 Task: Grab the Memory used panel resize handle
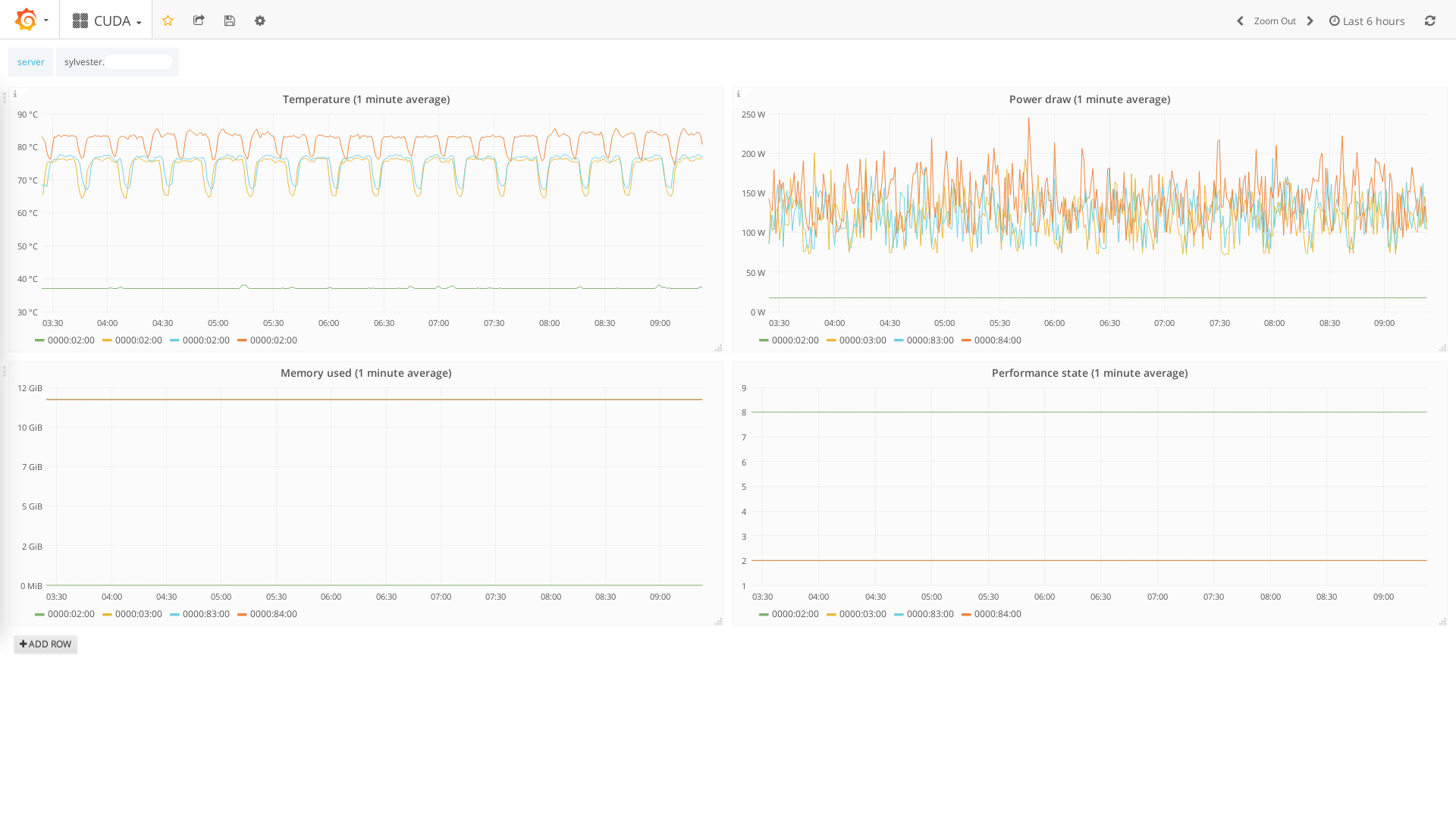point(718,622)
